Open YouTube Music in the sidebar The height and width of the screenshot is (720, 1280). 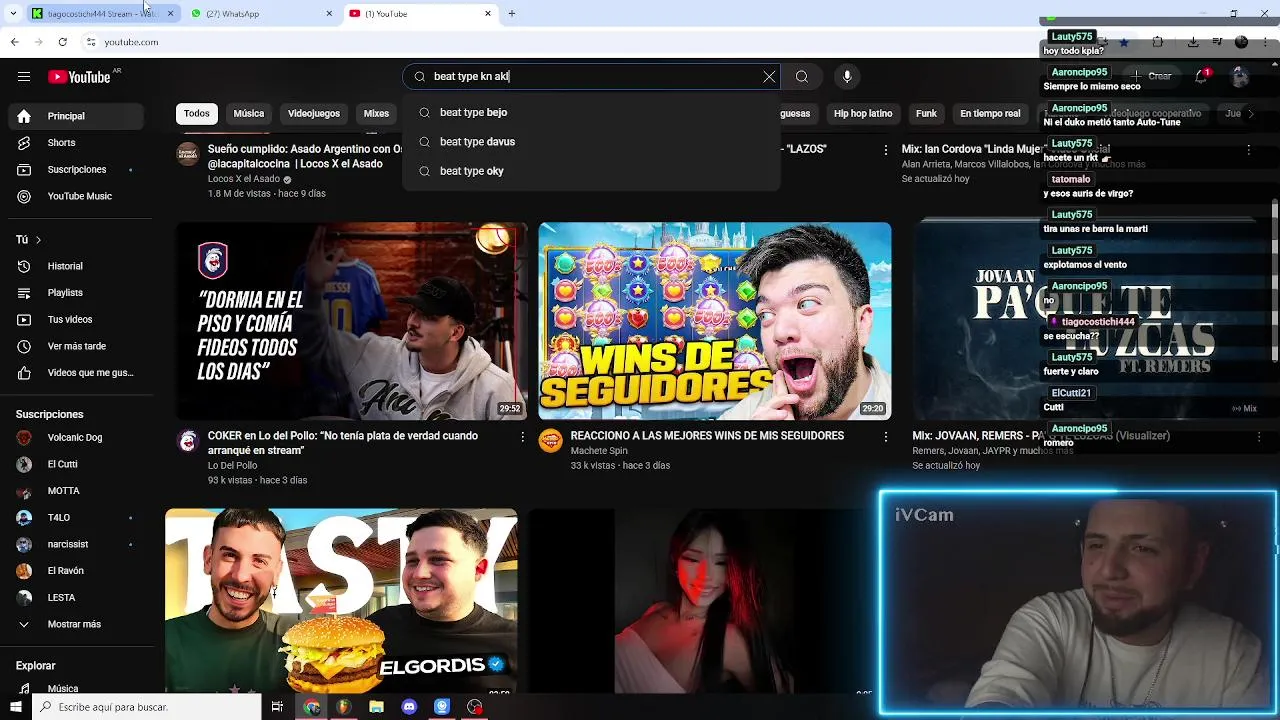pos(76,196)
